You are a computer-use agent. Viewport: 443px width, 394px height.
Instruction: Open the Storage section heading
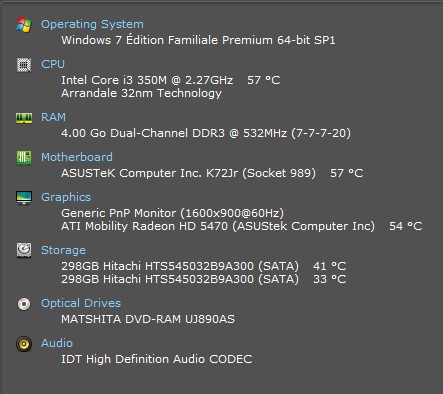click(63, 250)
